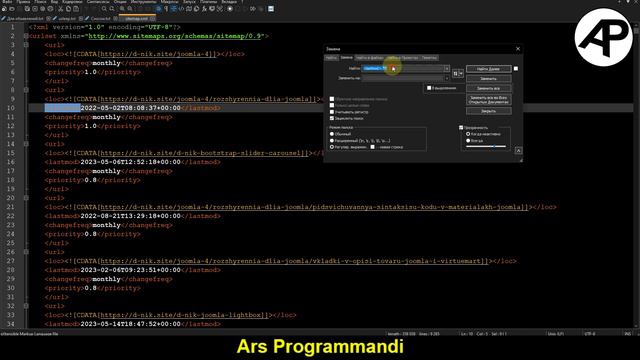Click the 'Заменить на' input field
The width and height of the screenshot is (640, 360).
pos(402,78)
